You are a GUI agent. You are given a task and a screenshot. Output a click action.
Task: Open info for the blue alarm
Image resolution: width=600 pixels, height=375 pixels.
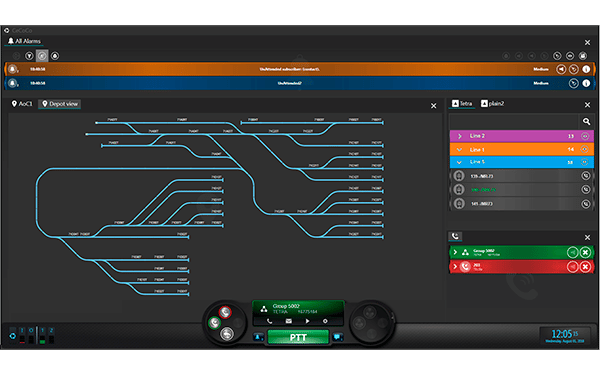(x=586, y=83)
